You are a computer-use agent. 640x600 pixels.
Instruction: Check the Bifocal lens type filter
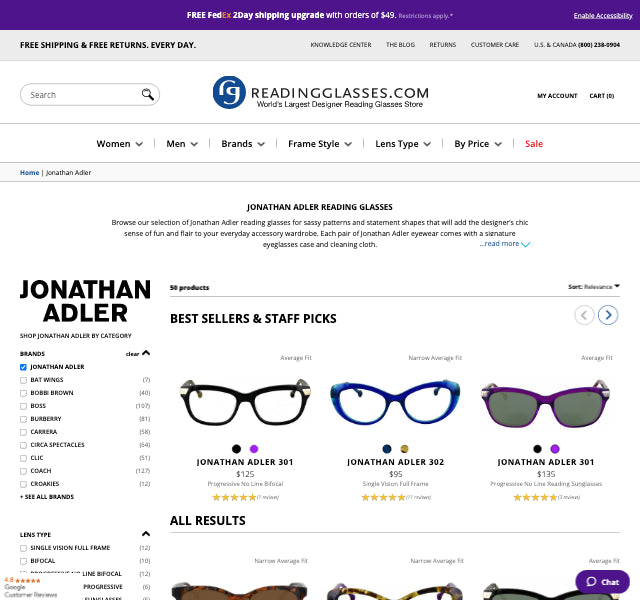coord(23,561)
